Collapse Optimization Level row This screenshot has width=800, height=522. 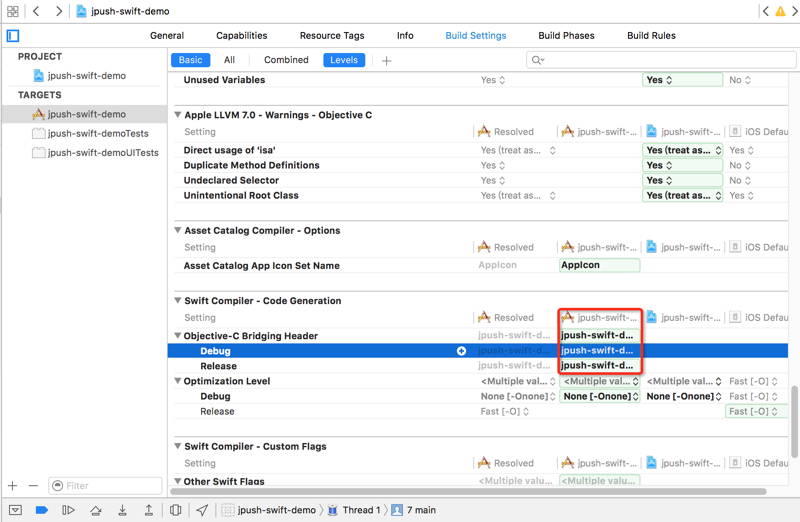point(178,381)
